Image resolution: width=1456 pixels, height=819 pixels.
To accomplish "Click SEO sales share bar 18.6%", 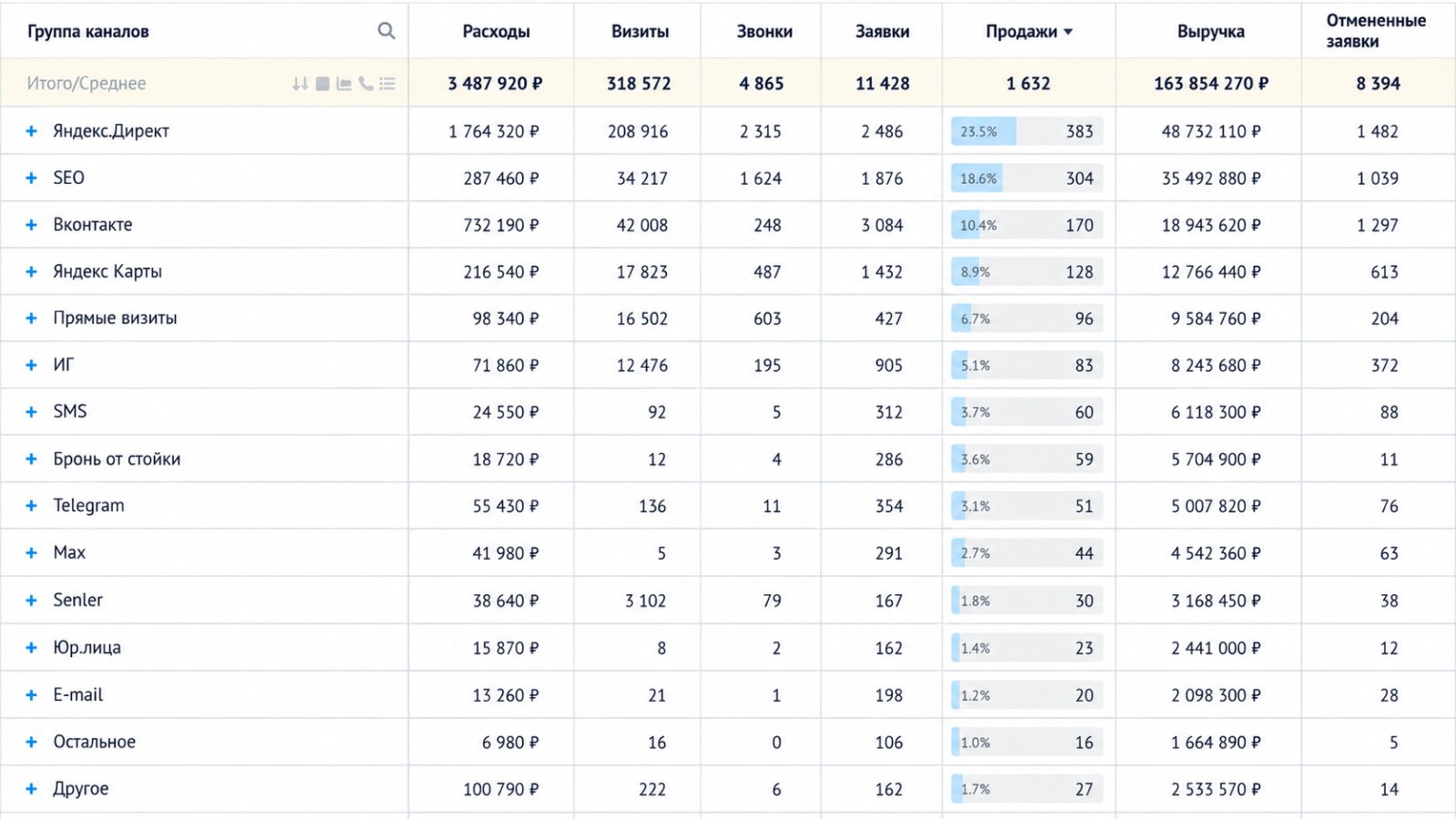I will pos(1026,178).
